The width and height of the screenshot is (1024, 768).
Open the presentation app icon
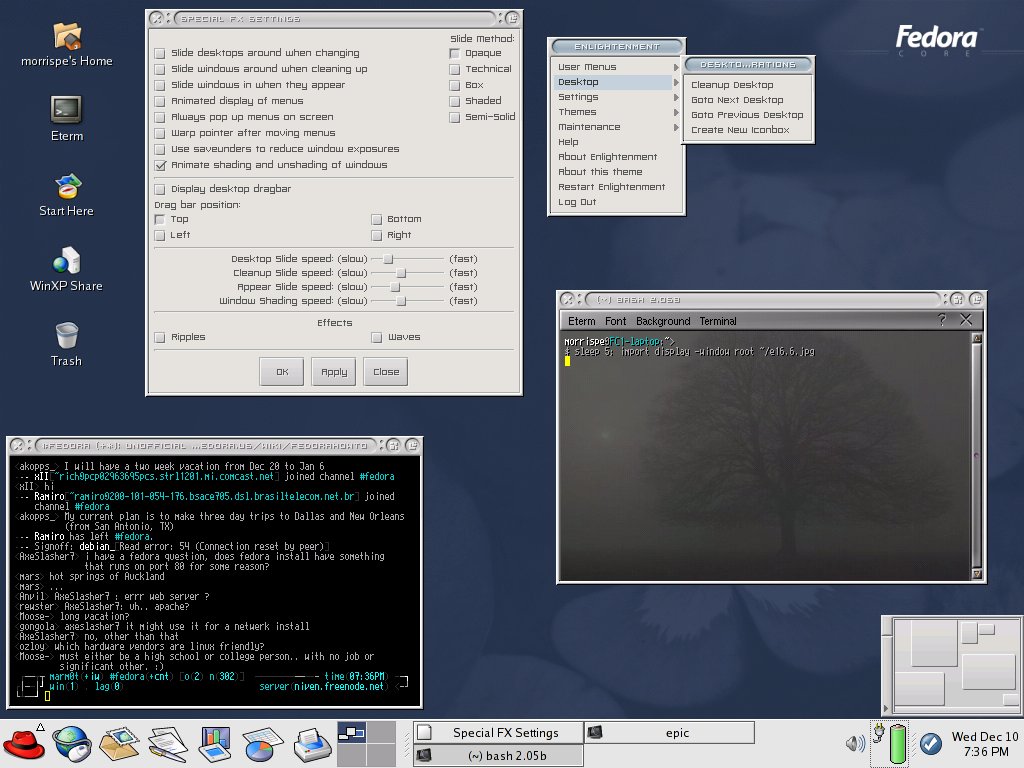tap(213, 743)
